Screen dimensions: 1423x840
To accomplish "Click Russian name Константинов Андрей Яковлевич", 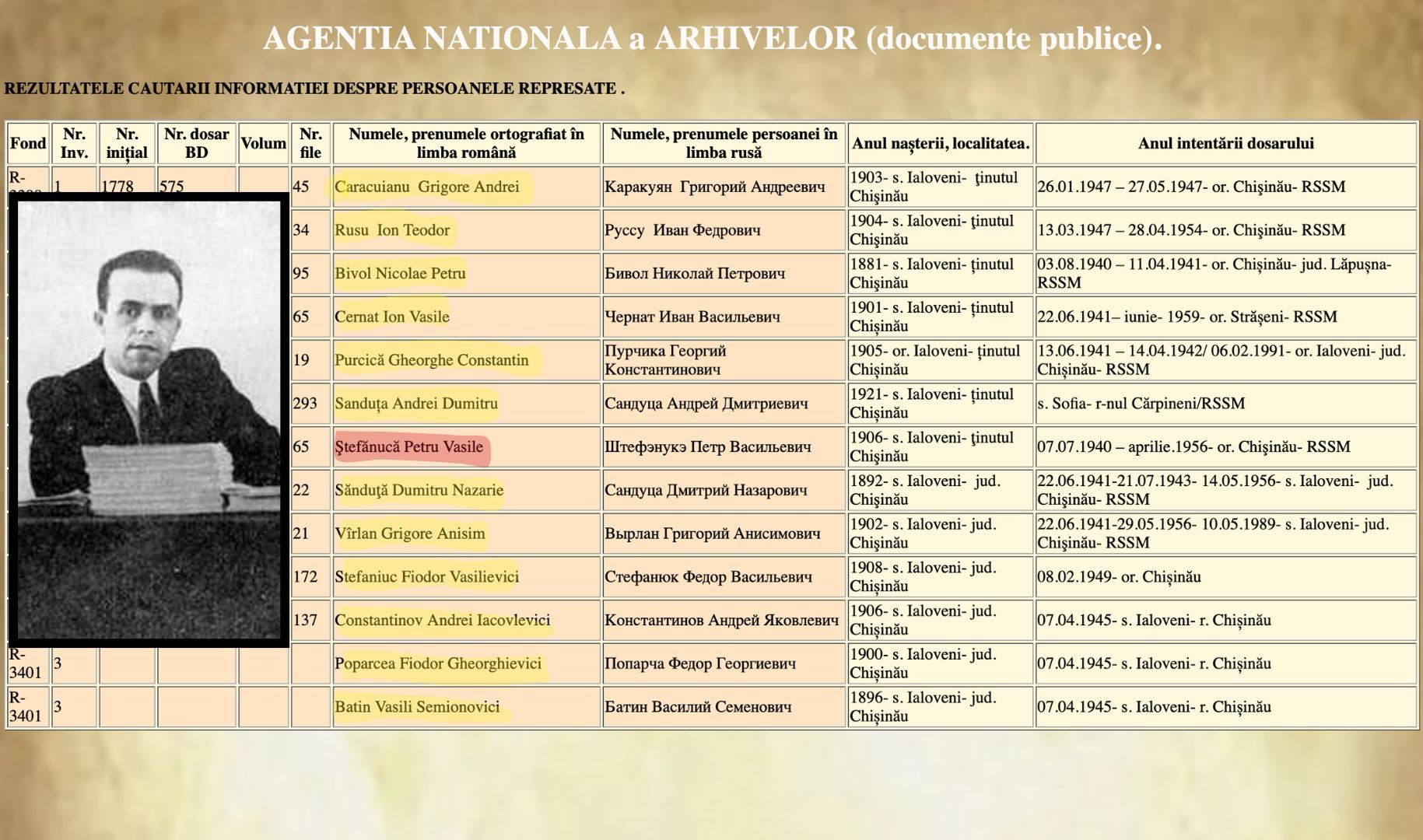I will (722, 621).
